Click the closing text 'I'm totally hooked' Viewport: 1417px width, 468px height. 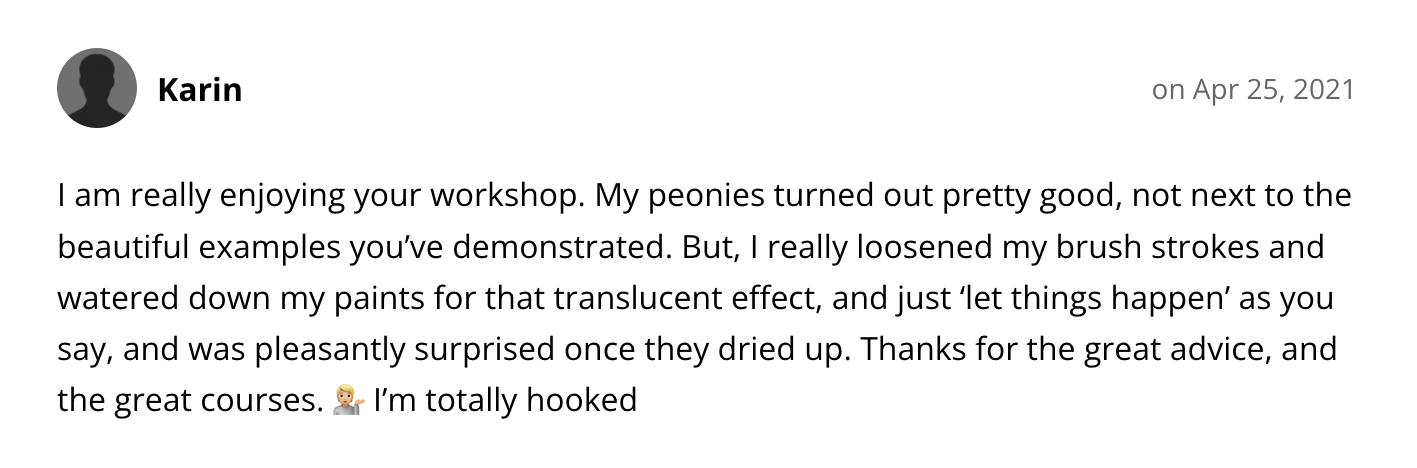(x=505, y=402)
